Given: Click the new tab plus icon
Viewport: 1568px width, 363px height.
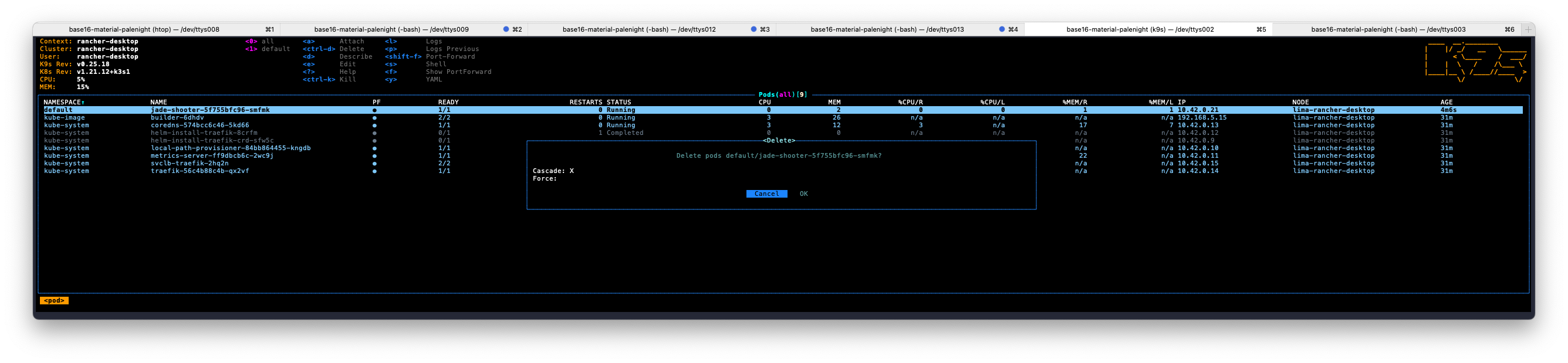Looking at the screenshot, I should (x=1528, y=29).
